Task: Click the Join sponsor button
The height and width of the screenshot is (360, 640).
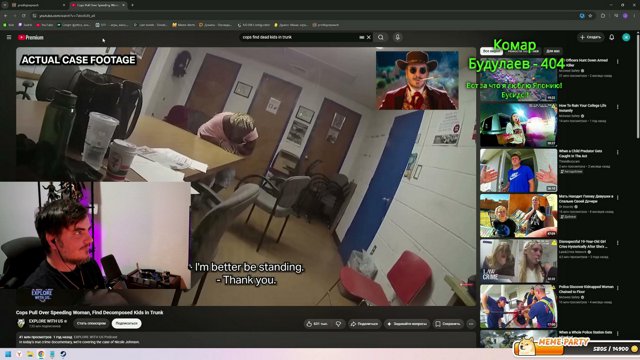Action: point(91,323)
